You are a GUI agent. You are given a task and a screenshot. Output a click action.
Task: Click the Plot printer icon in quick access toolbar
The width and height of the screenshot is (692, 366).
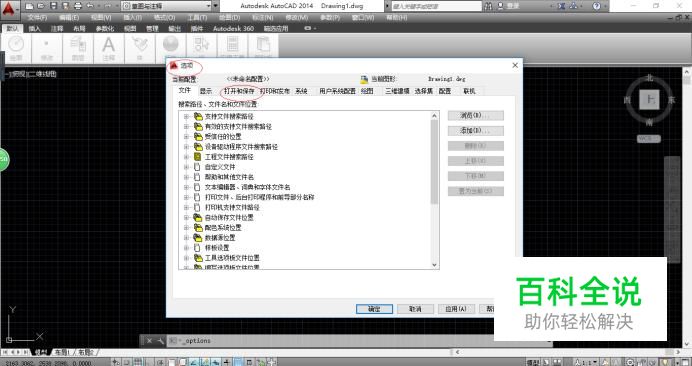click(x=78, y=6)
